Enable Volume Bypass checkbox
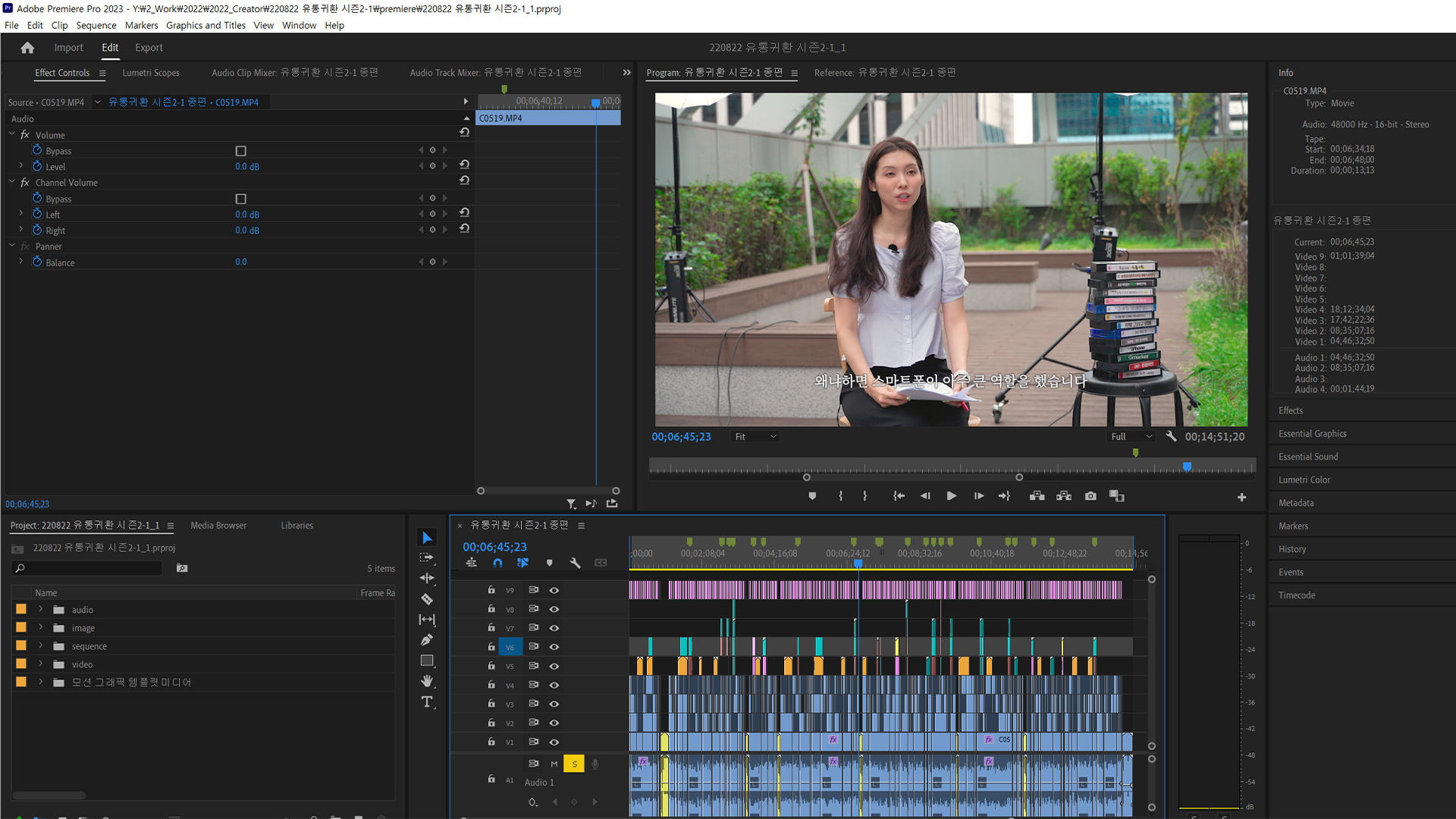The height and width of the screenshot is (819, 1456). pyautogui.click(x=241, y=151)
